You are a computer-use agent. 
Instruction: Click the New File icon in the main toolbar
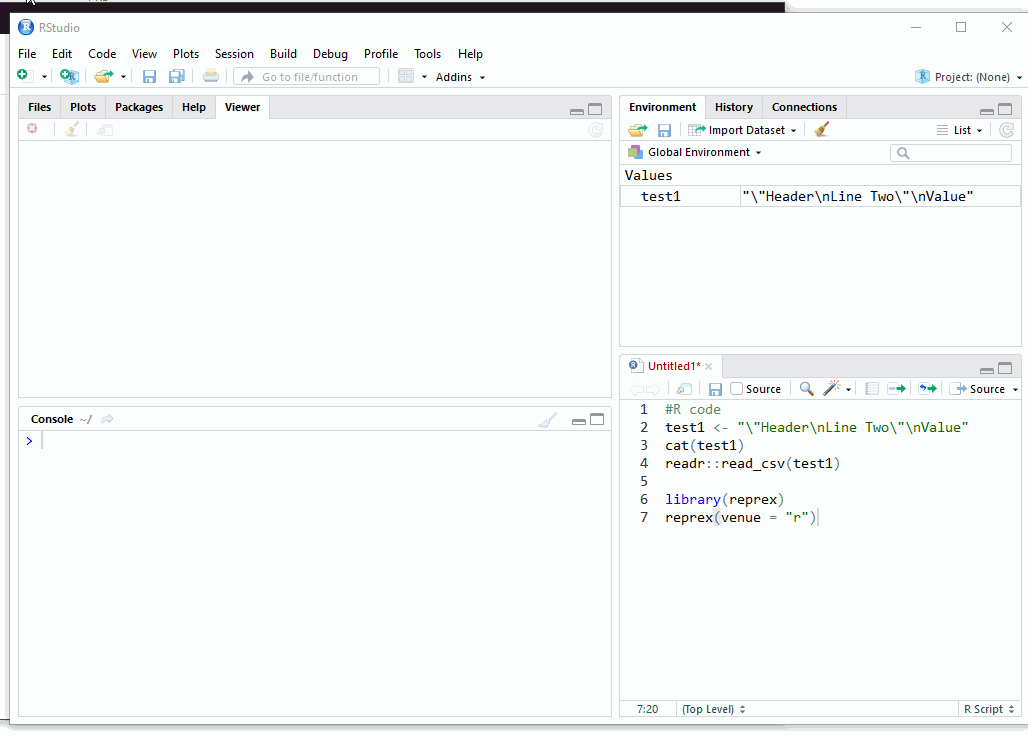pos(23,76)
